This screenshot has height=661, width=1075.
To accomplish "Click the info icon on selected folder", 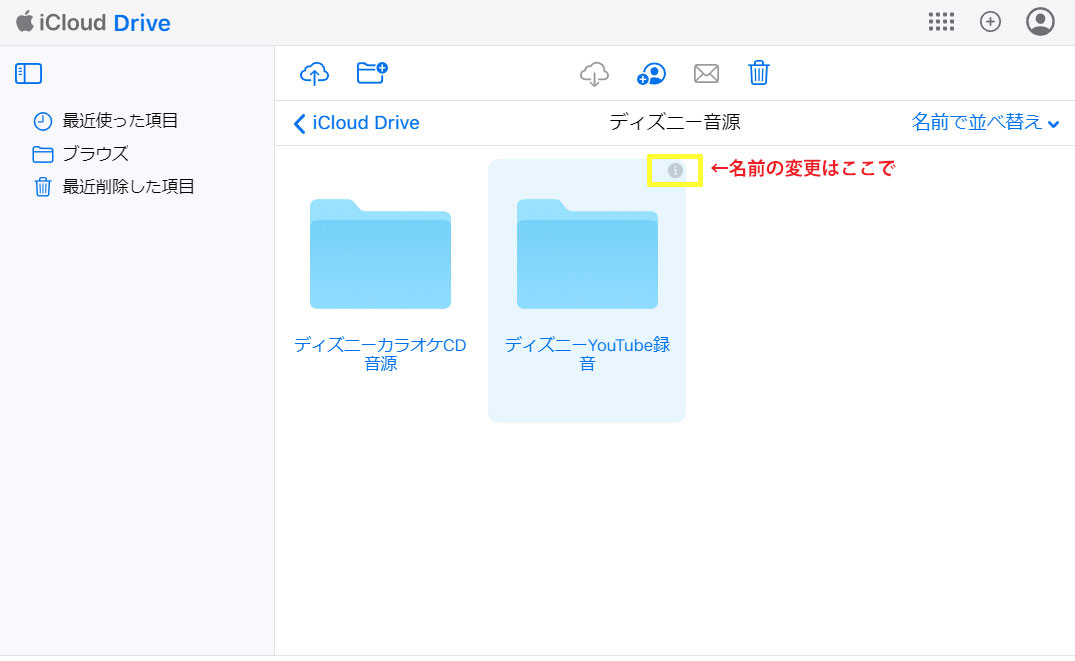I will coord(675,170).
